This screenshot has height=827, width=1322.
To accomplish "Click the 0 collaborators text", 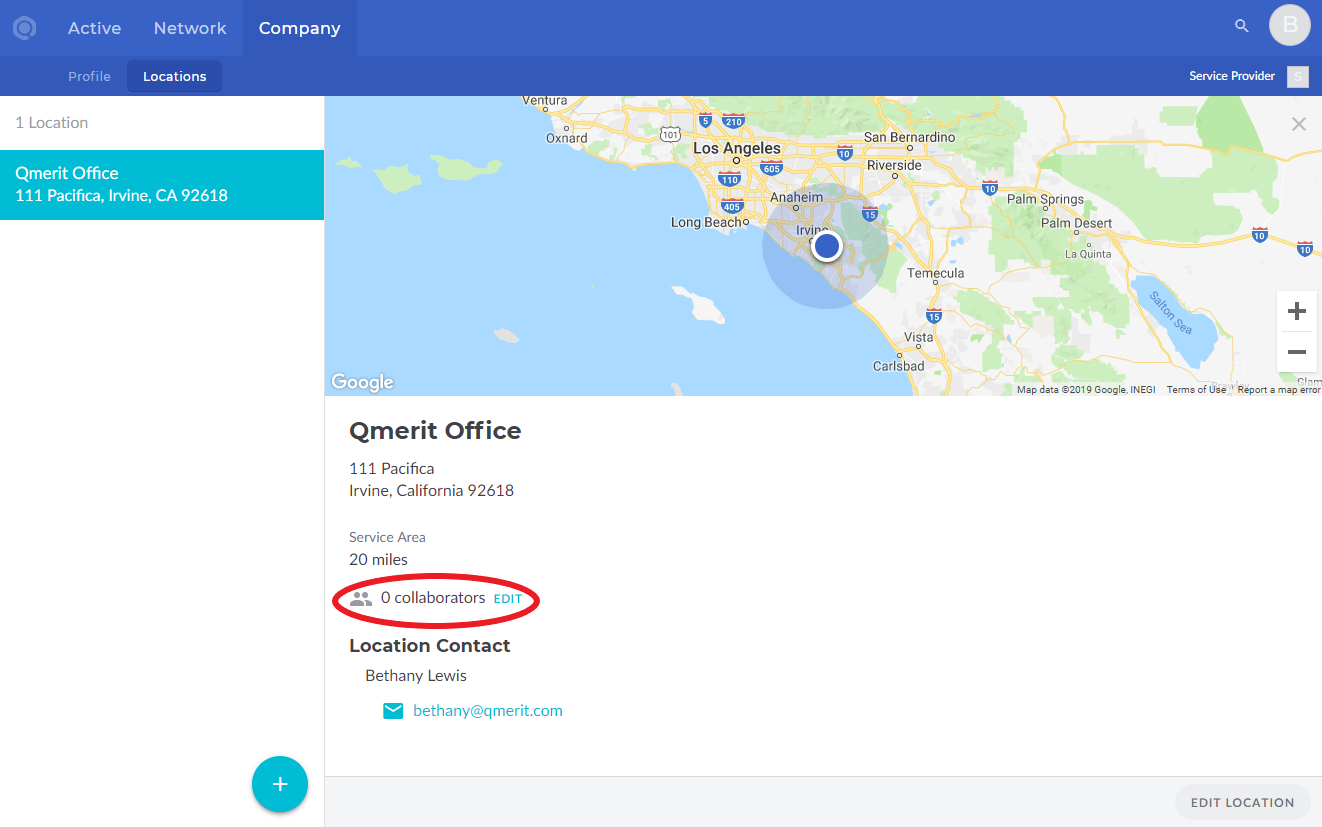I will coord(433,598).
